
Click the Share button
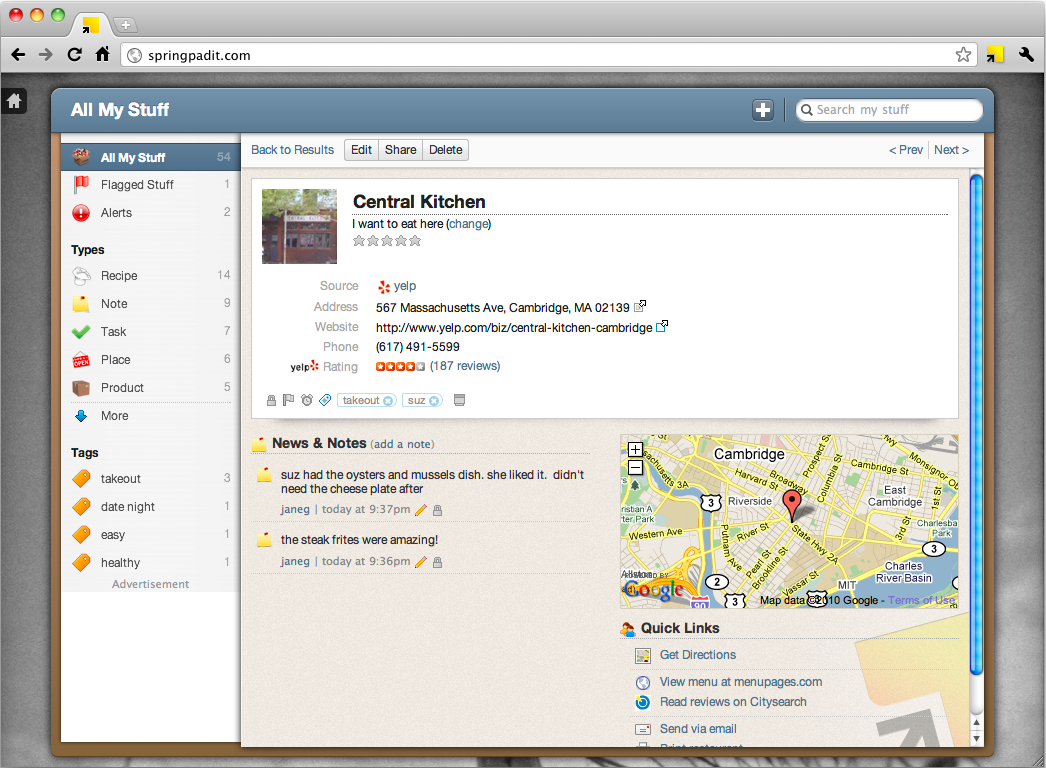click(400, 150)
